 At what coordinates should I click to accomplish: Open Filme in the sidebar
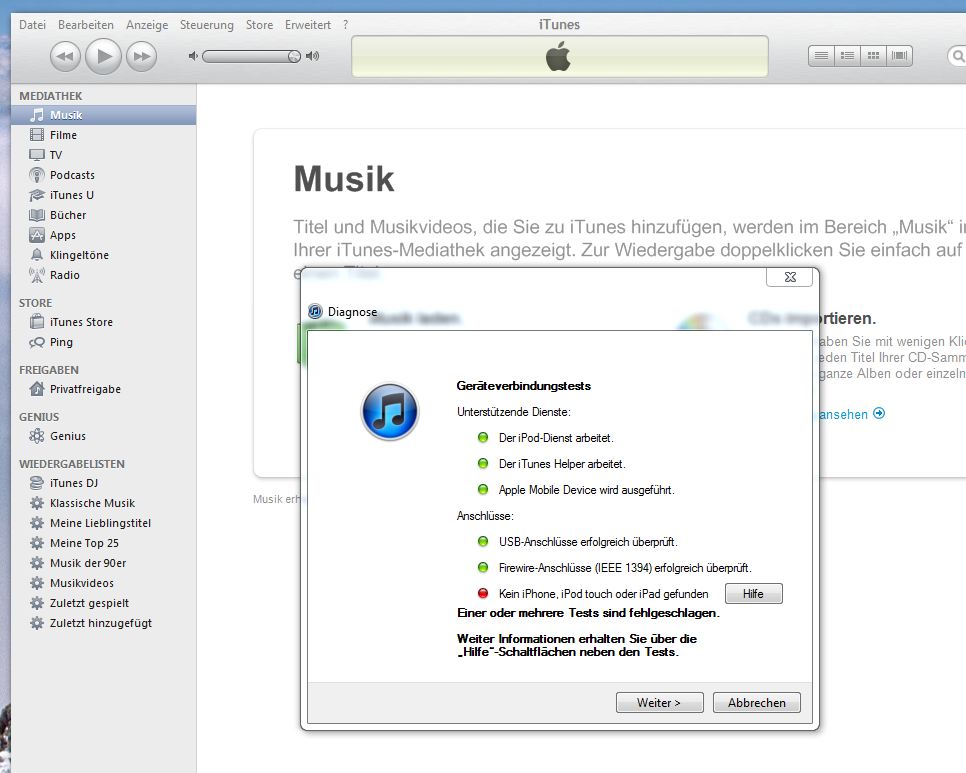104,135
